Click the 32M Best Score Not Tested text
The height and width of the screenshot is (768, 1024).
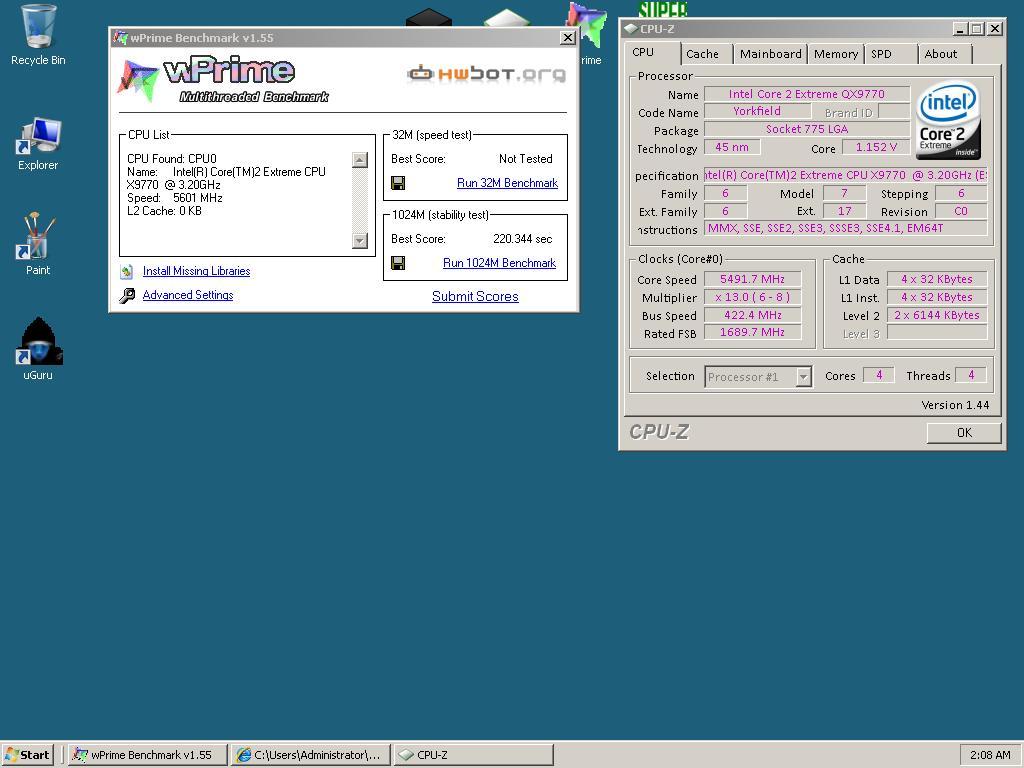pyautogui.click(x=526, y=159)
